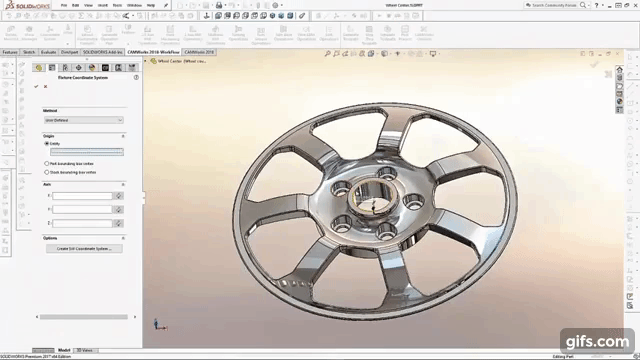Viewport: 640px width, 360px height.
Task: Click the View Settings monitor icon
Action: pyautogui.click(x=433, y=53)
